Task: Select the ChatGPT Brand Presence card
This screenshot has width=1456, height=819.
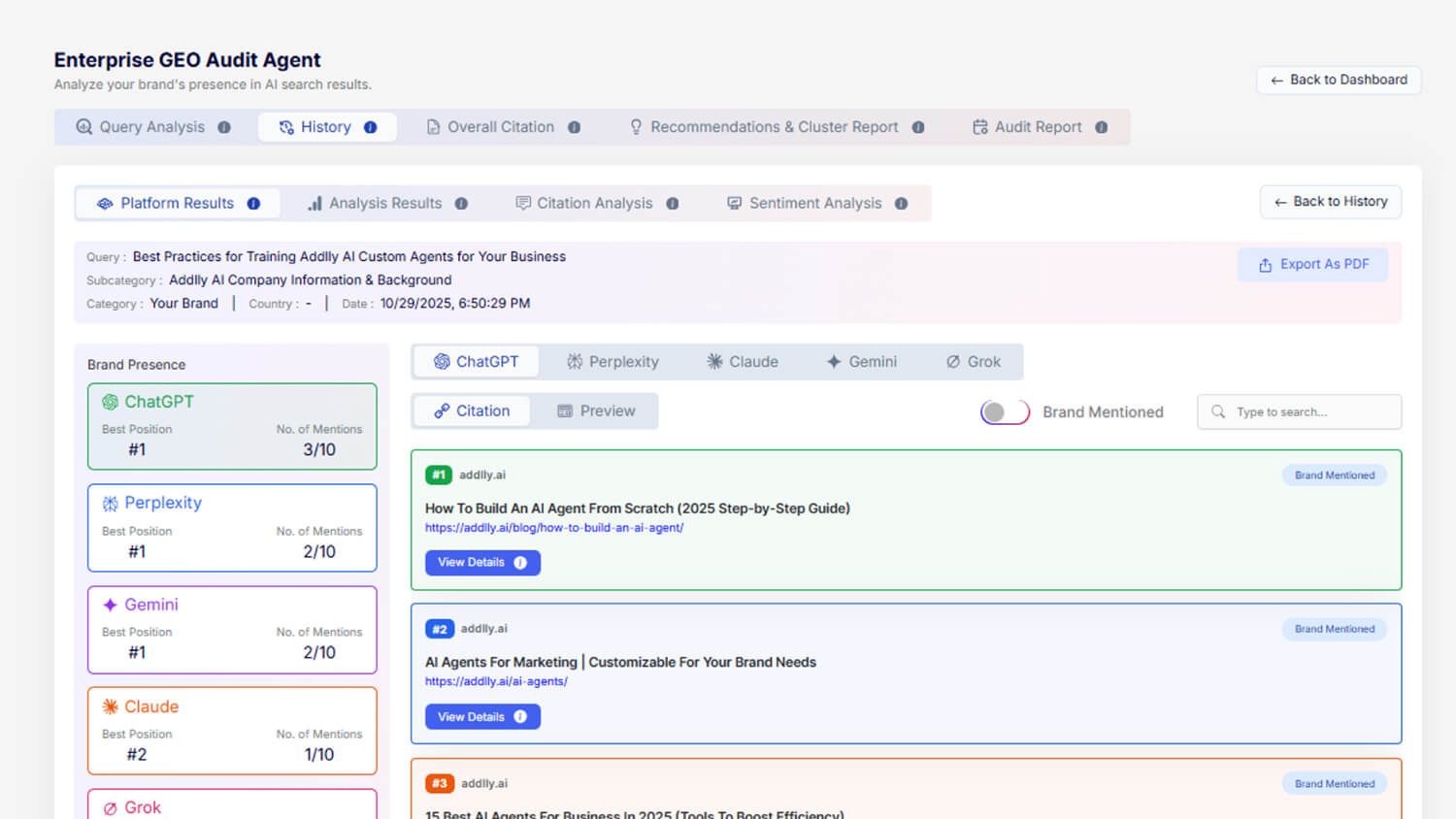Action: click(232, 427)
